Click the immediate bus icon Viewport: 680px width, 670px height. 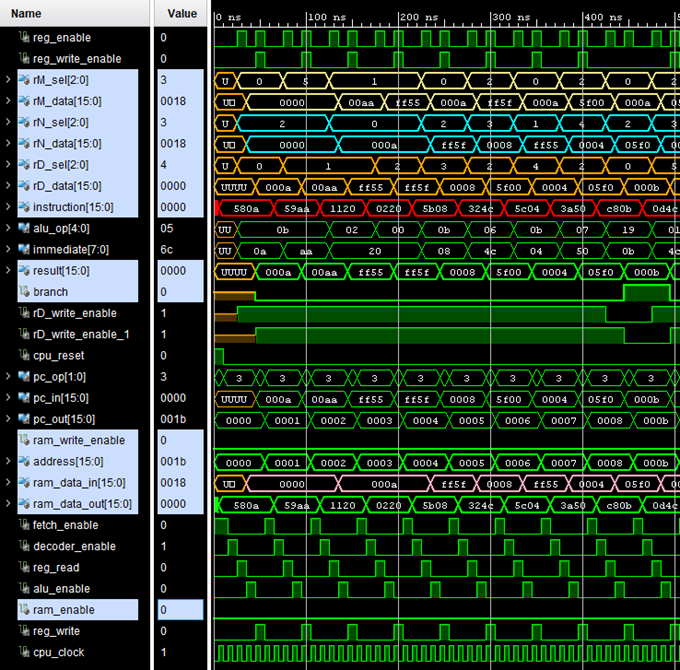pyautogui.click(x=24, y=249)
